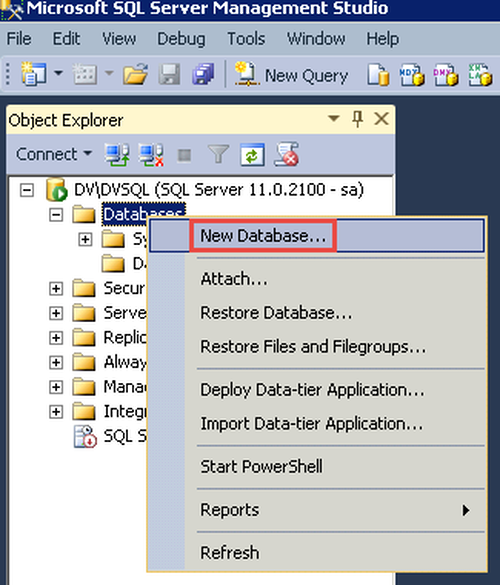Viewport: 500px width, 585px height.
Task: Collapse the Databases folder node
Action: click(x=56, y=215)
